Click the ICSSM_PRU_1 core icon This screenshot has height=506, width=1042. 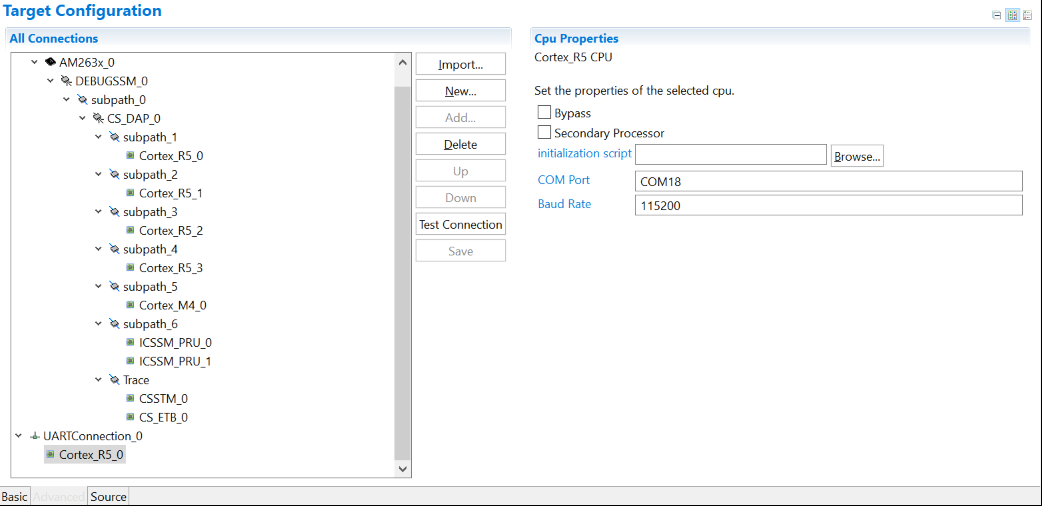[130, 361]
